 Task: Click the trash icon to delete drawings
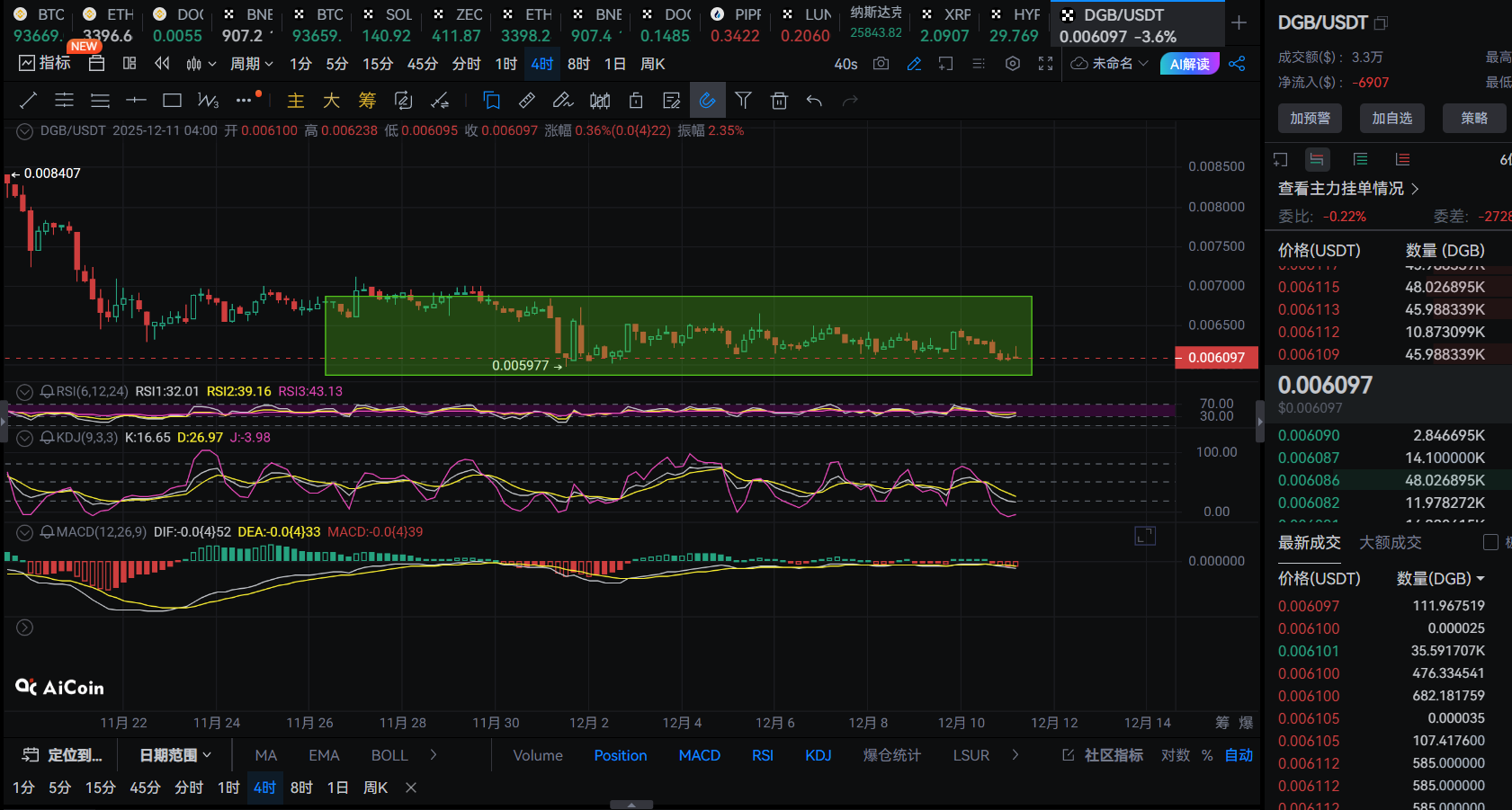point(779,101)
